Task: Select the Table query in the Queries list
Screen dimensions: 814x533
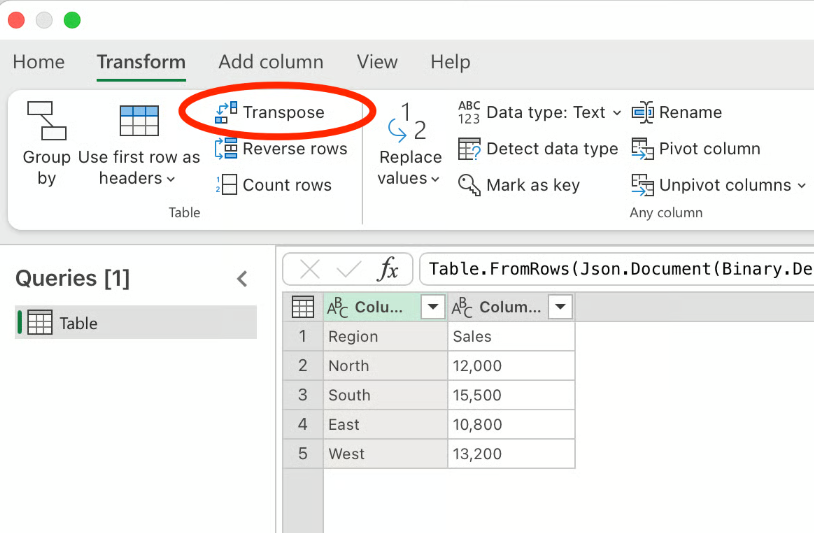Action: click(78, 323)
